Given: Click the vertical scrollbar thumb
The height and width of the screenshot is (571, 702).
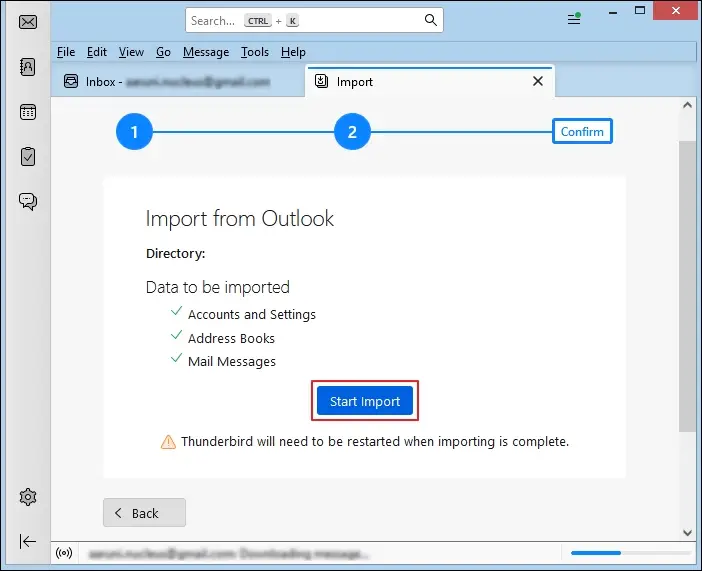Looking at the screenshot, I should [687, 287].
